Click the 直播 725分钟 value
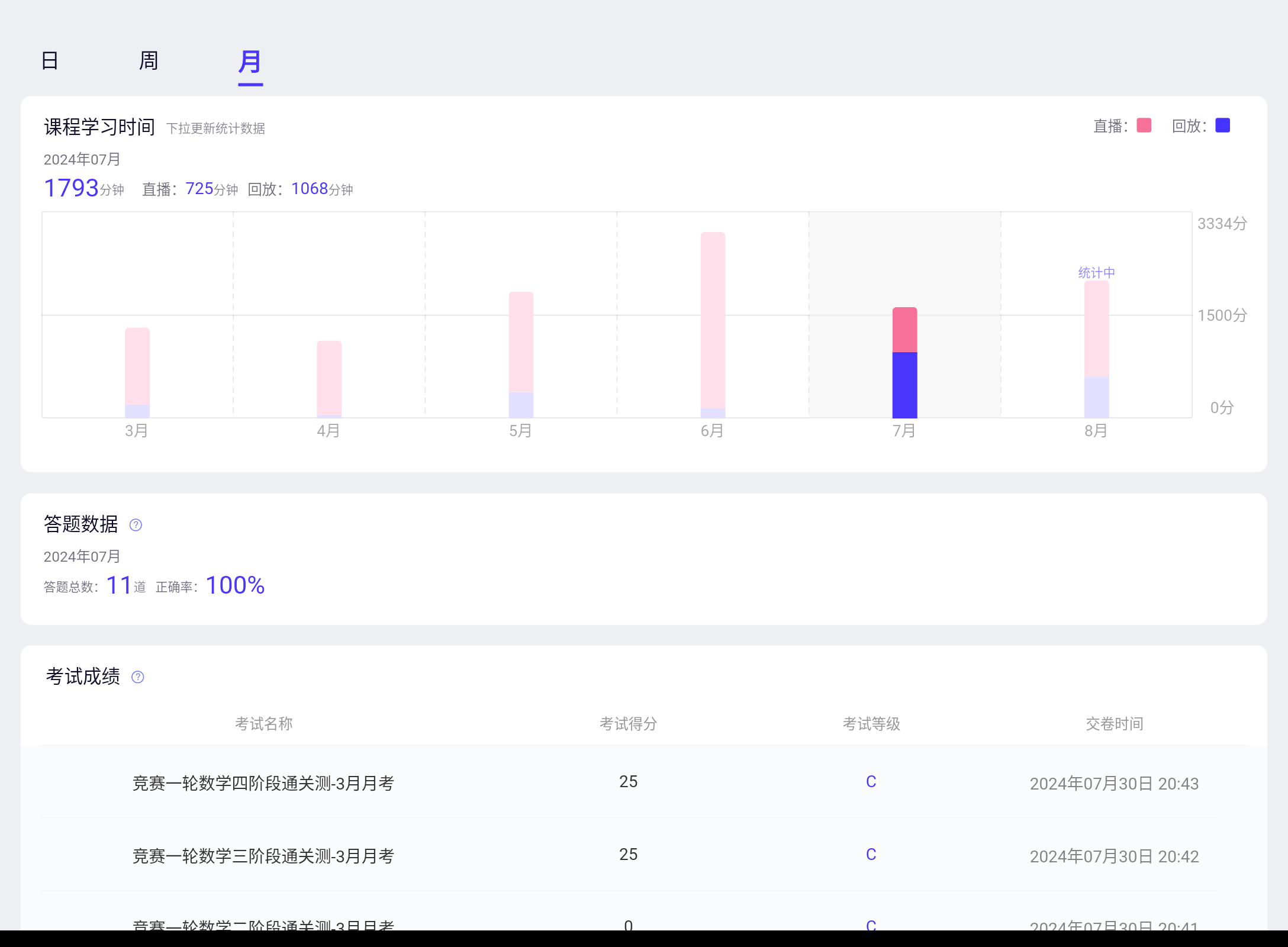The width and height of the screenshot is (1288, 947). pos(190,189)
